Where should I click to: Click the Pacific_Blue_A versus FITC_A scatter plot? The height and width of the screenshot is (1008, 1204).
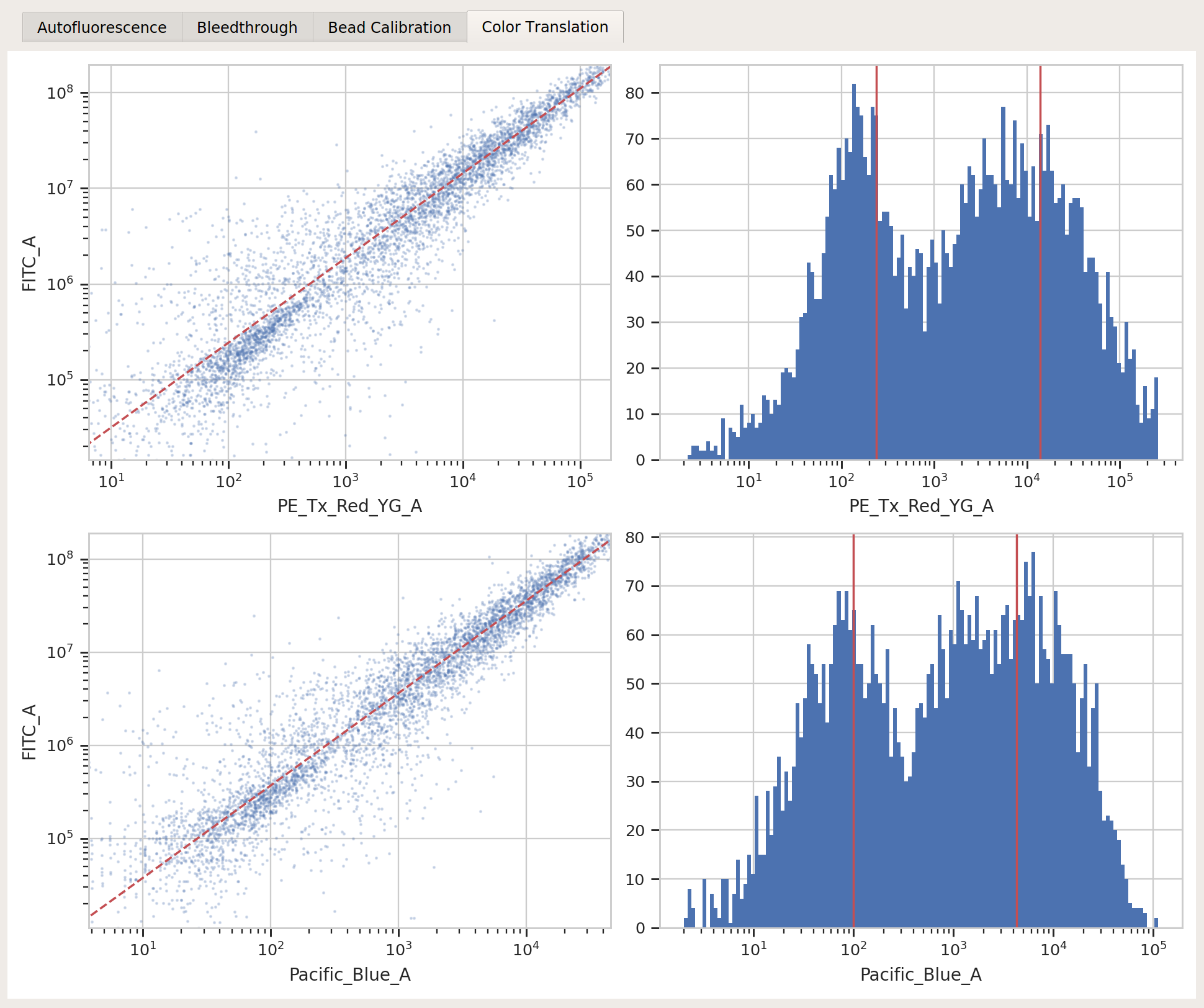point(350,731)
